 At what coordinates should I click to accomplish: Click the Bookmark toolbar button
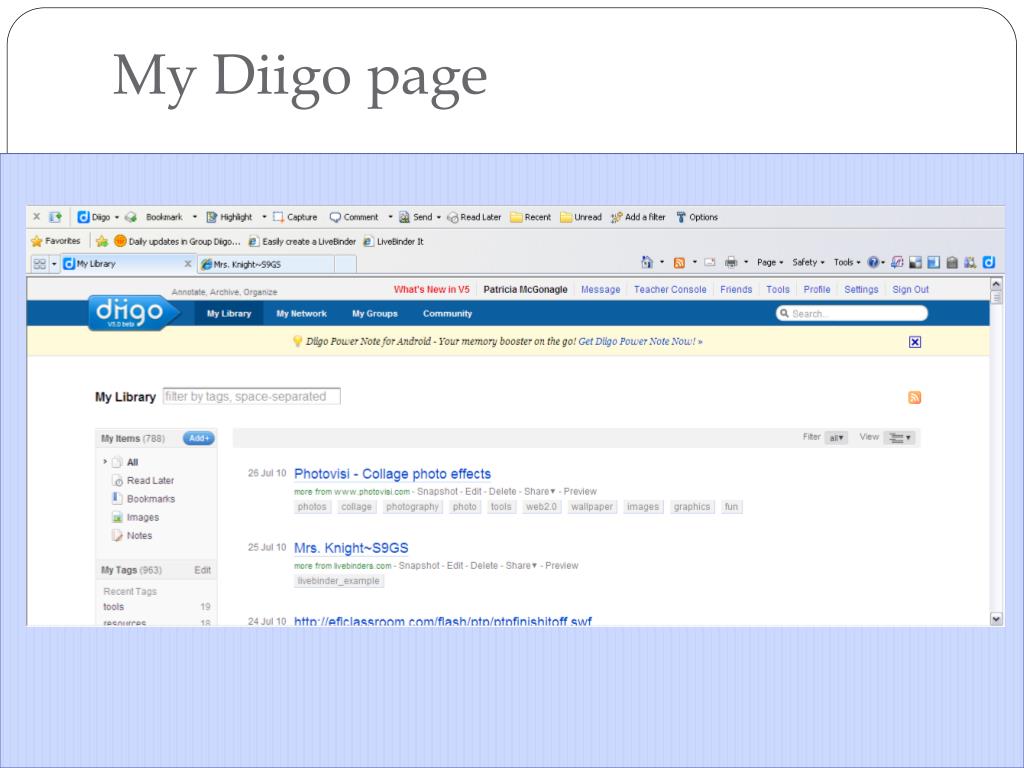point(156,217)
